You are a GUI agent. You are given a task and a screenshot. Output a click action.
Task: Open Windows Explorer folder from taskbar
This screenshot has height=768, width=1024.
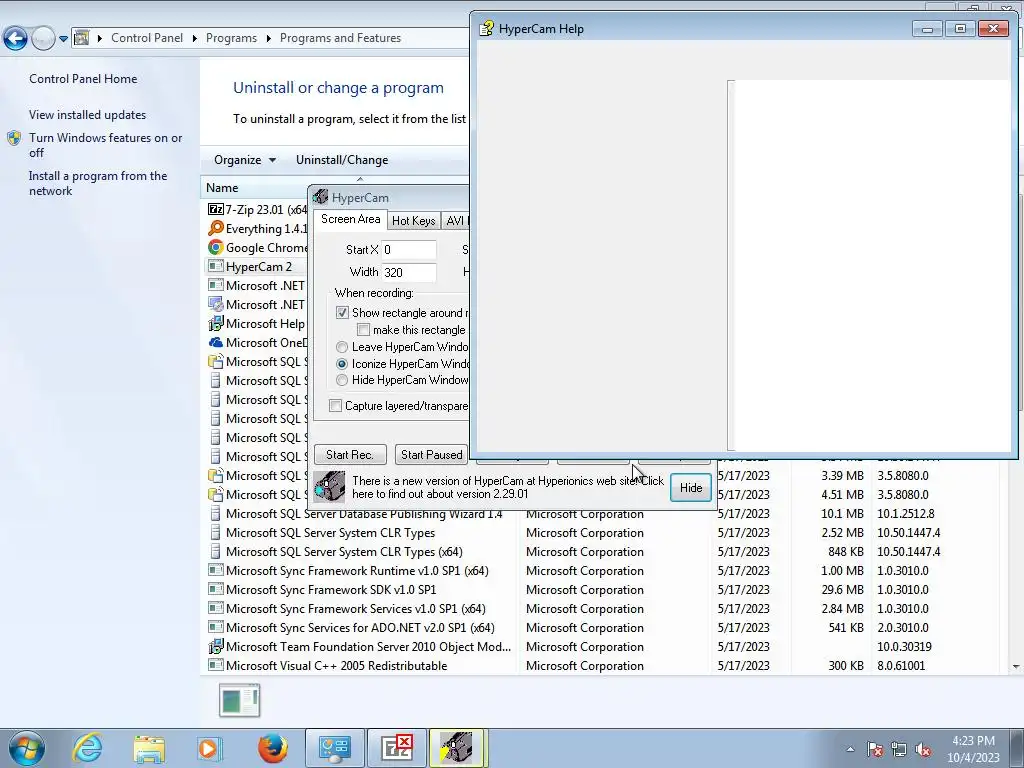[149, 748]
